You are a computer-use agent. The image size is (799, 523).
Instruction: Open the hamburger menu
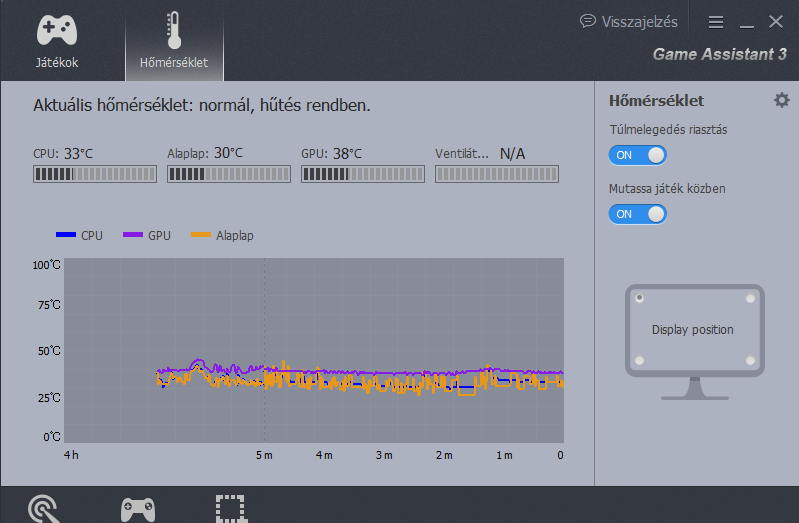[x=716, y=22]
